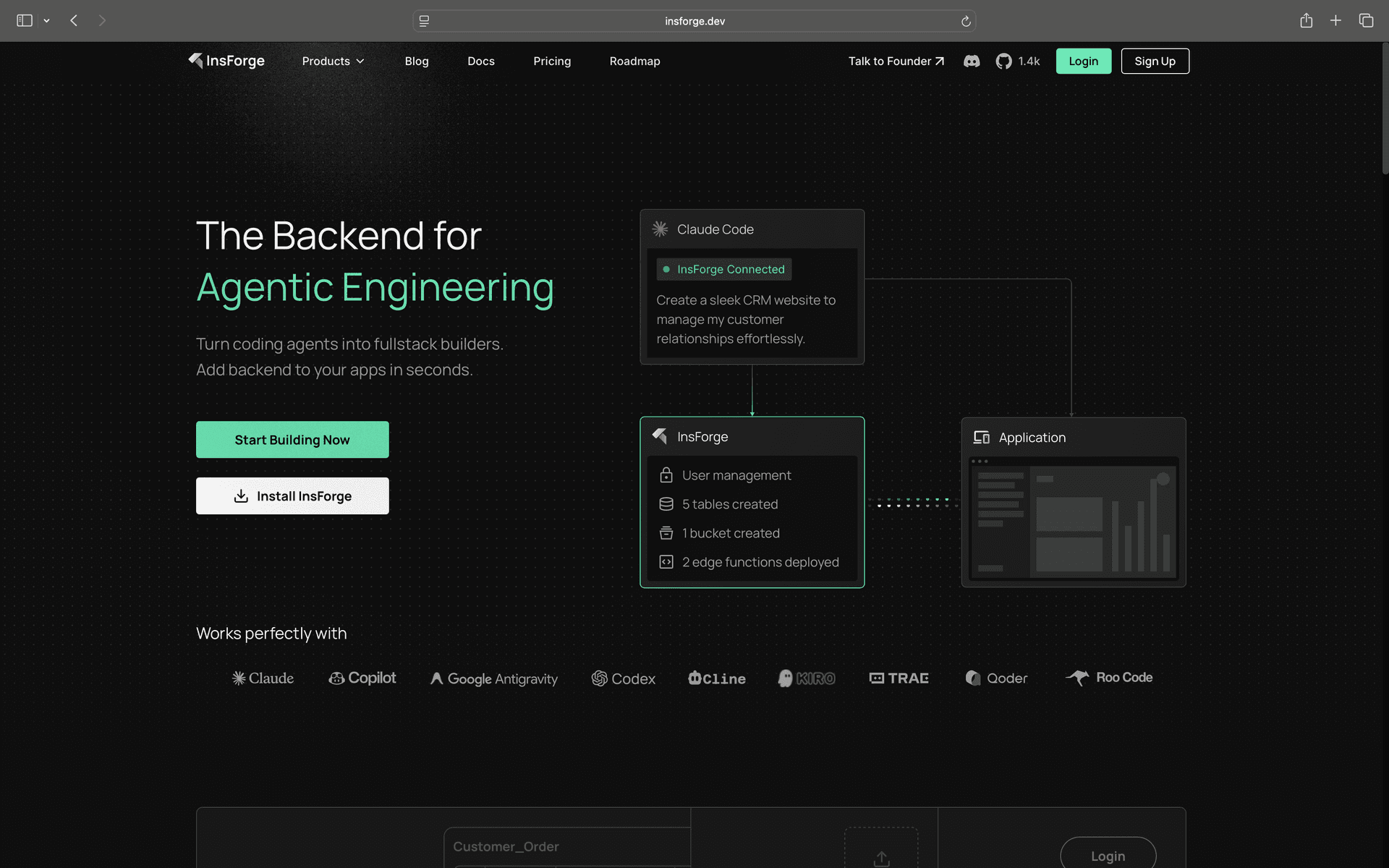Click page reader icon in address bar
Image resolution: width=1389 pixels, height=868 pixels.
[425, 21]
